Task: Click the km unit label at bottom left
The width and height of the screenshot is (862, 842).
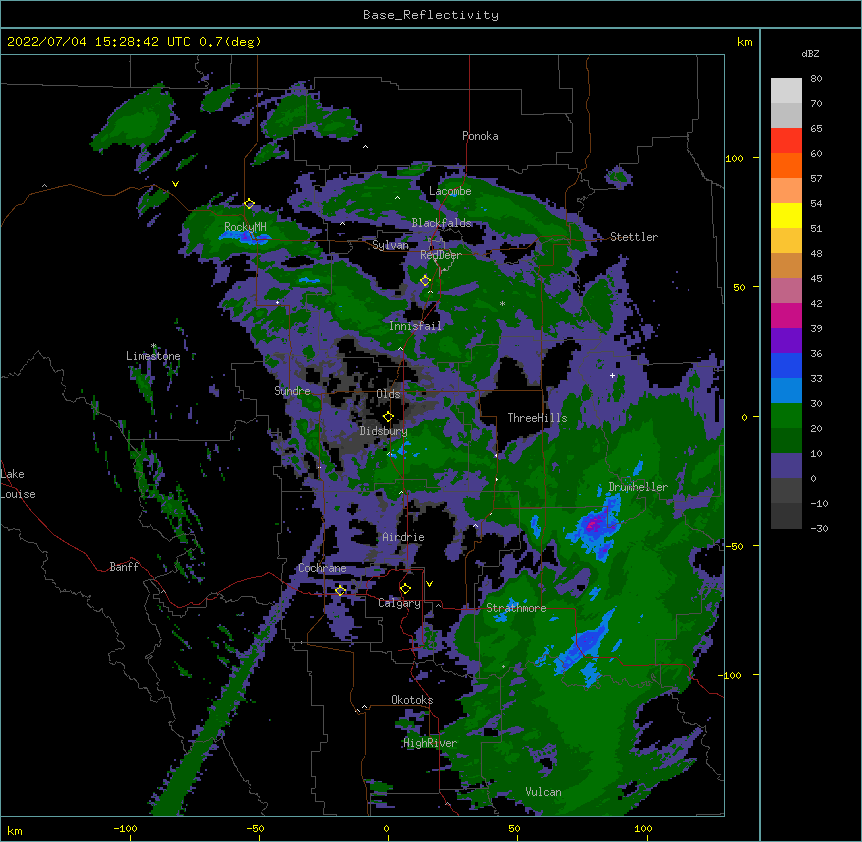Action: 15,831
